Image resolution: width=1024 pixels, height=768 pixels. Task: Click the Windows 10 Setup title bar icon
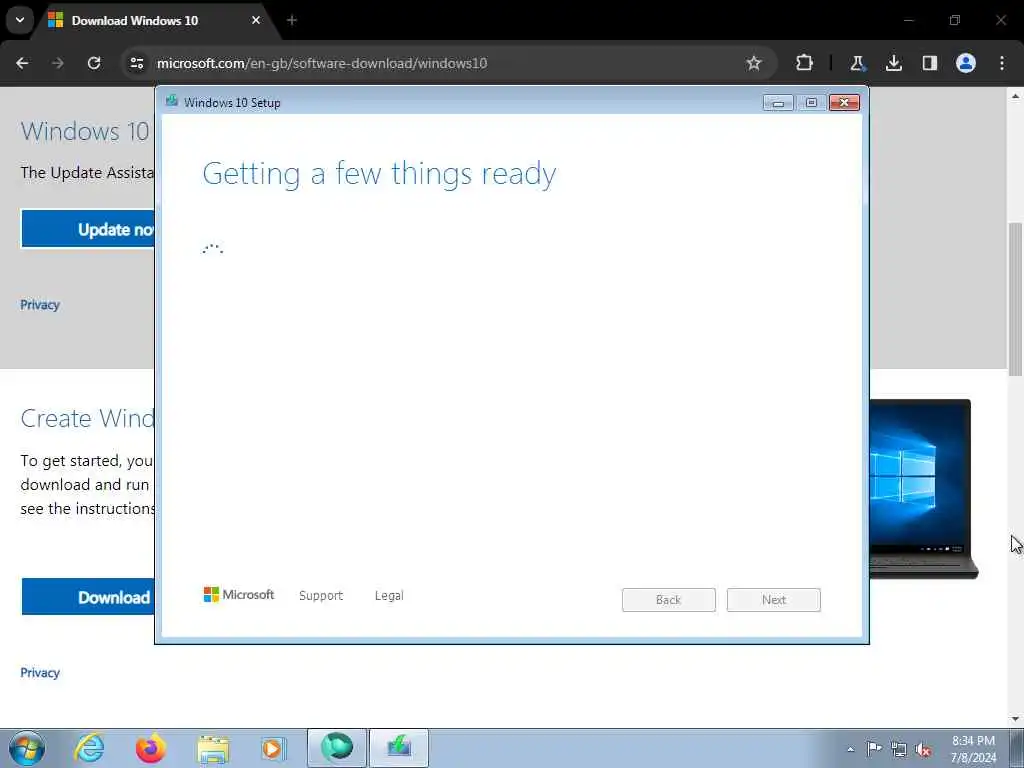click(172, 101)
